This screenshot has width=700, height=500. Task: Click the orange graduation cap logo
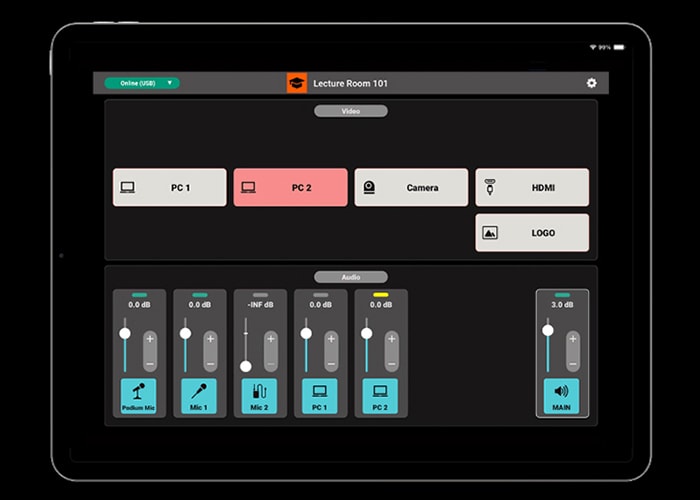click(297, 83)
